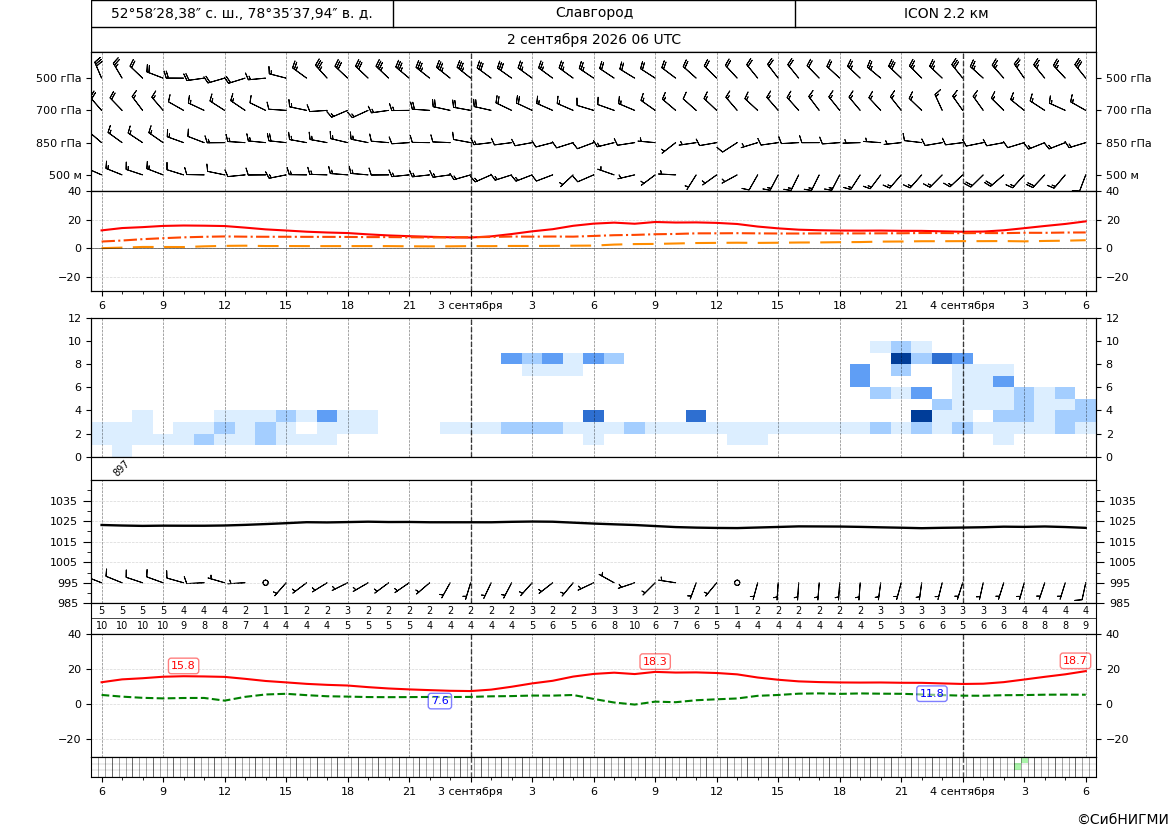Click the left 500 м level label

pos(65,175)
